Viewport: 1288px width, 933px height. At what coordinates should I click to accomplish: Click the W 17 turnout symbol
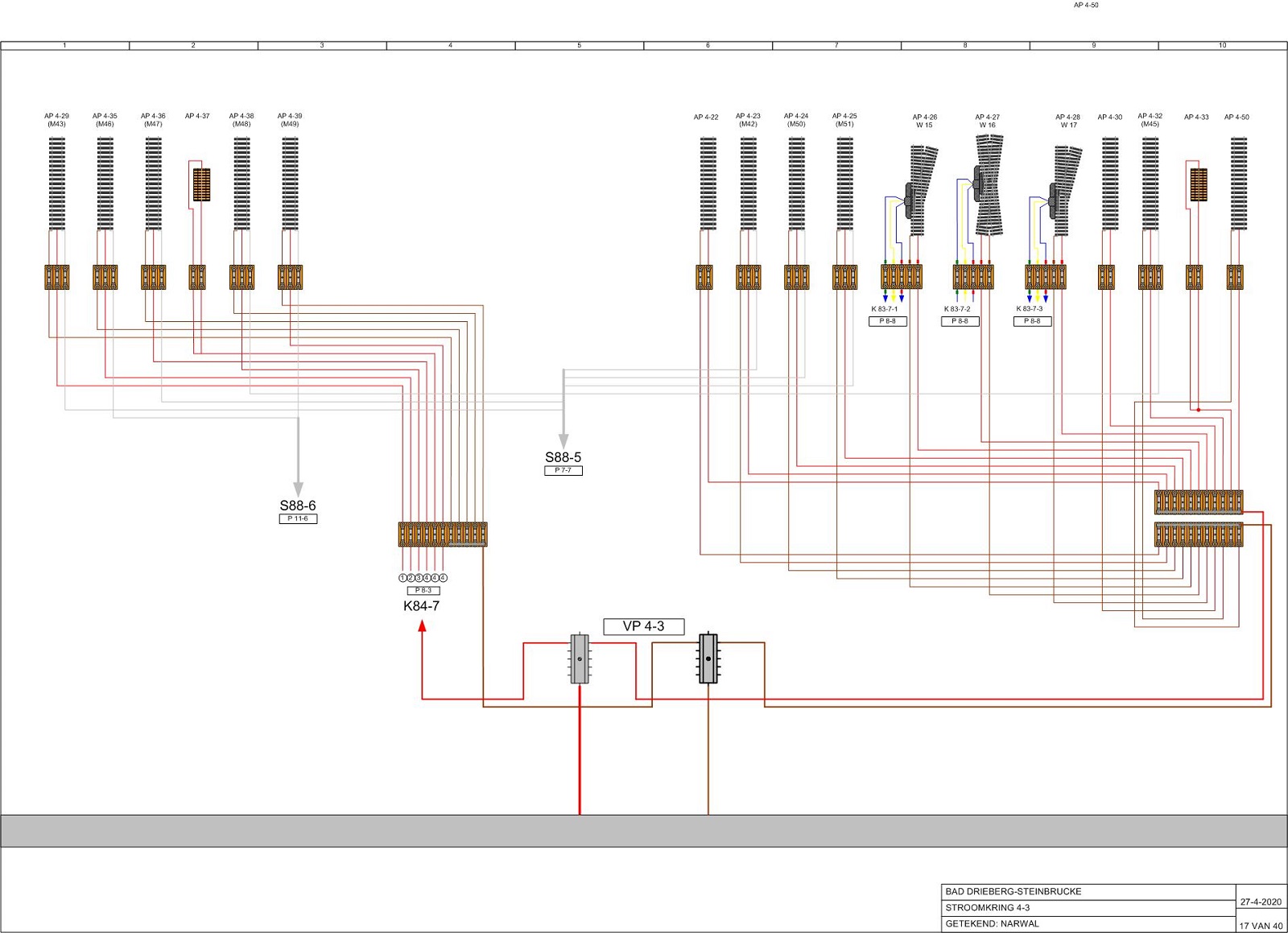1065,190
